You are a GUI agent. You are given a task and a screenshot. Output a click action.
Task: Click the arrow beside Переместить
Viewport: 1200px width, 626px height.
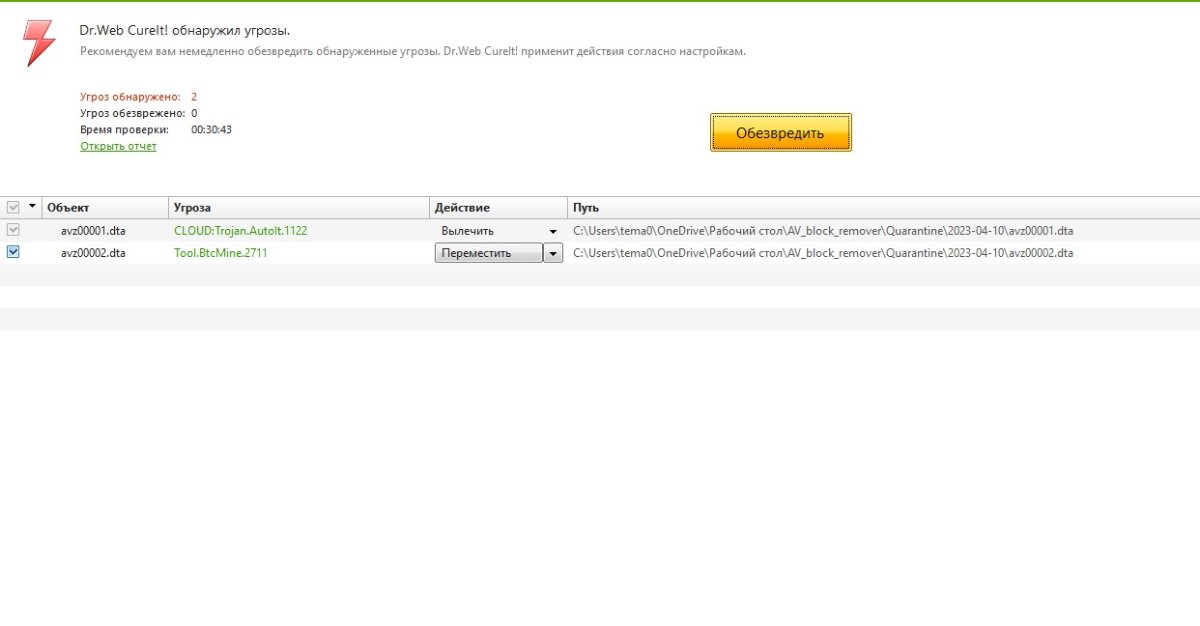553,253
